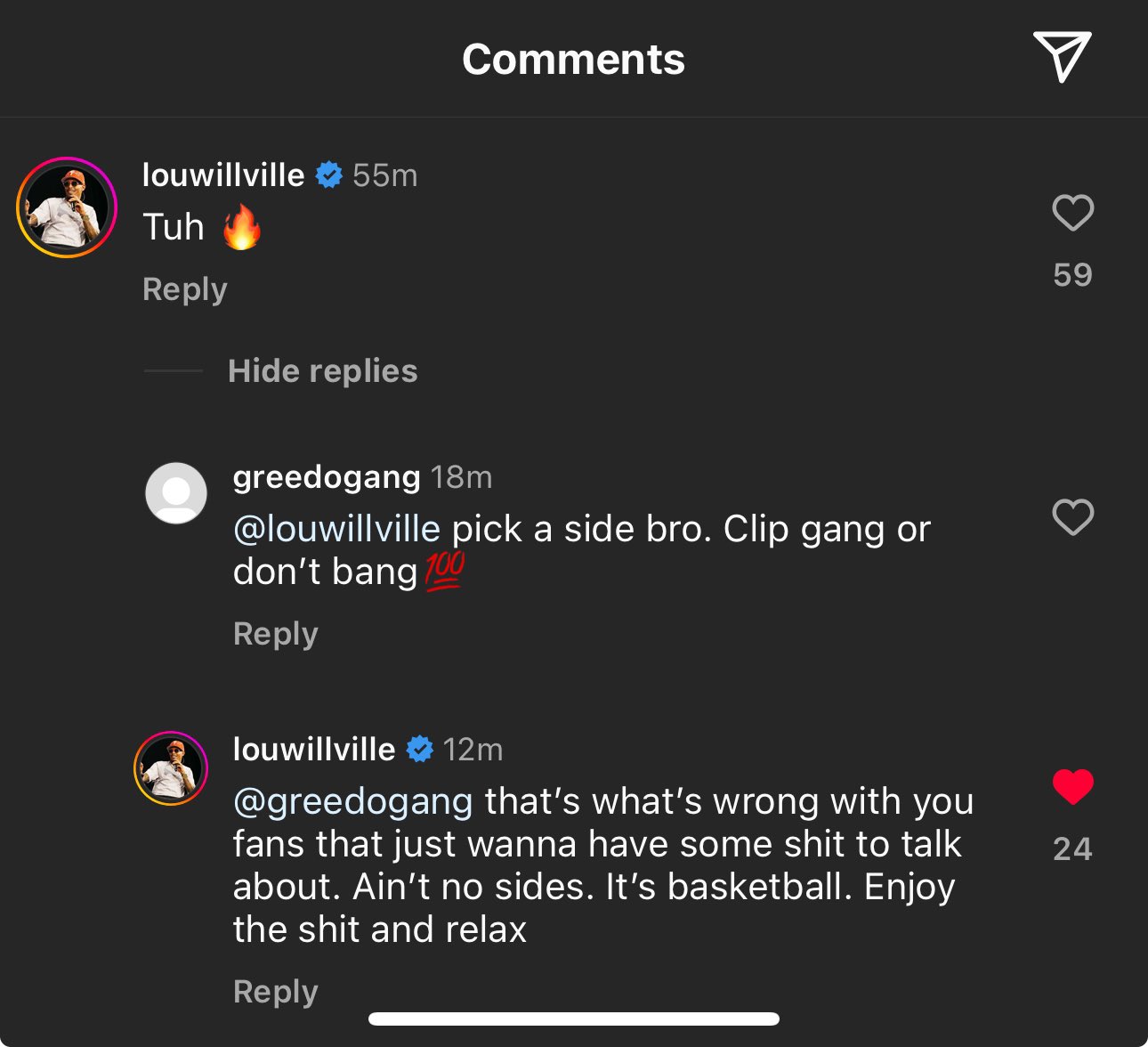Open the @louwillville mention in greedogang's comment
This screenshot has height=1047, width=1148.
click(335, 528)
